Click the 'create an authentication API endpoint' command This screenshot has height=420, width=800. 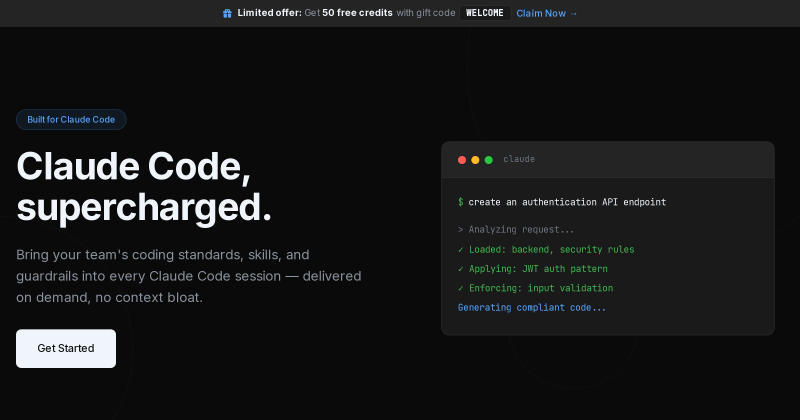tap(567, 202)
